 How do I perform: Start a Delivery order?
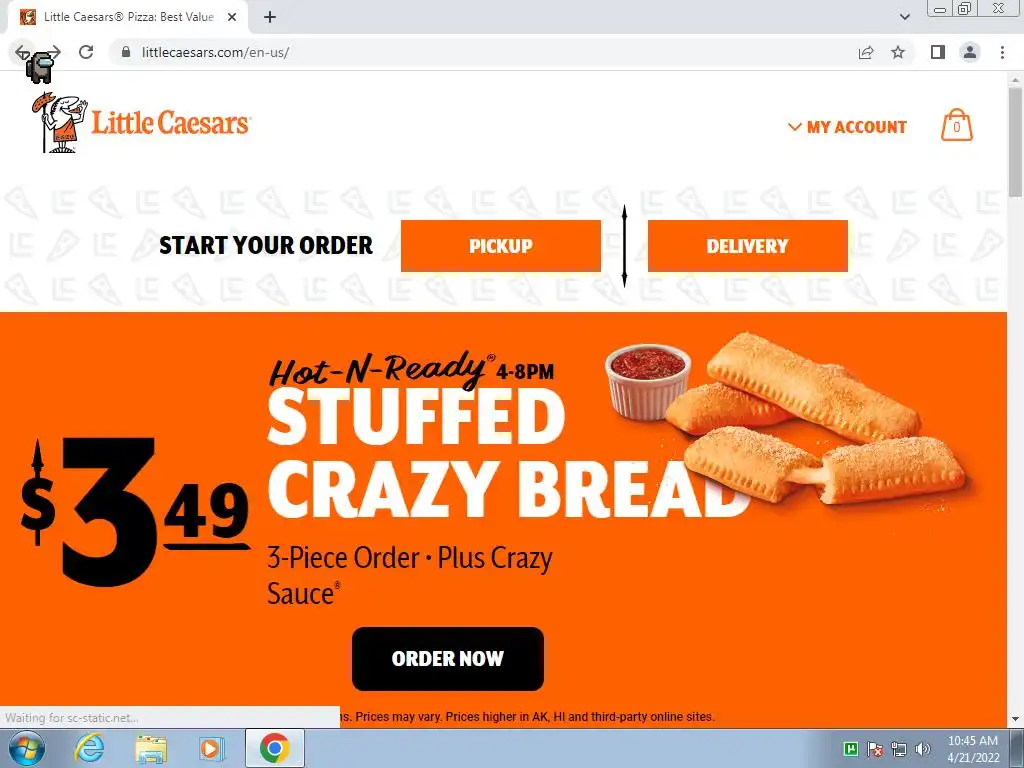[x=748, y=246]
